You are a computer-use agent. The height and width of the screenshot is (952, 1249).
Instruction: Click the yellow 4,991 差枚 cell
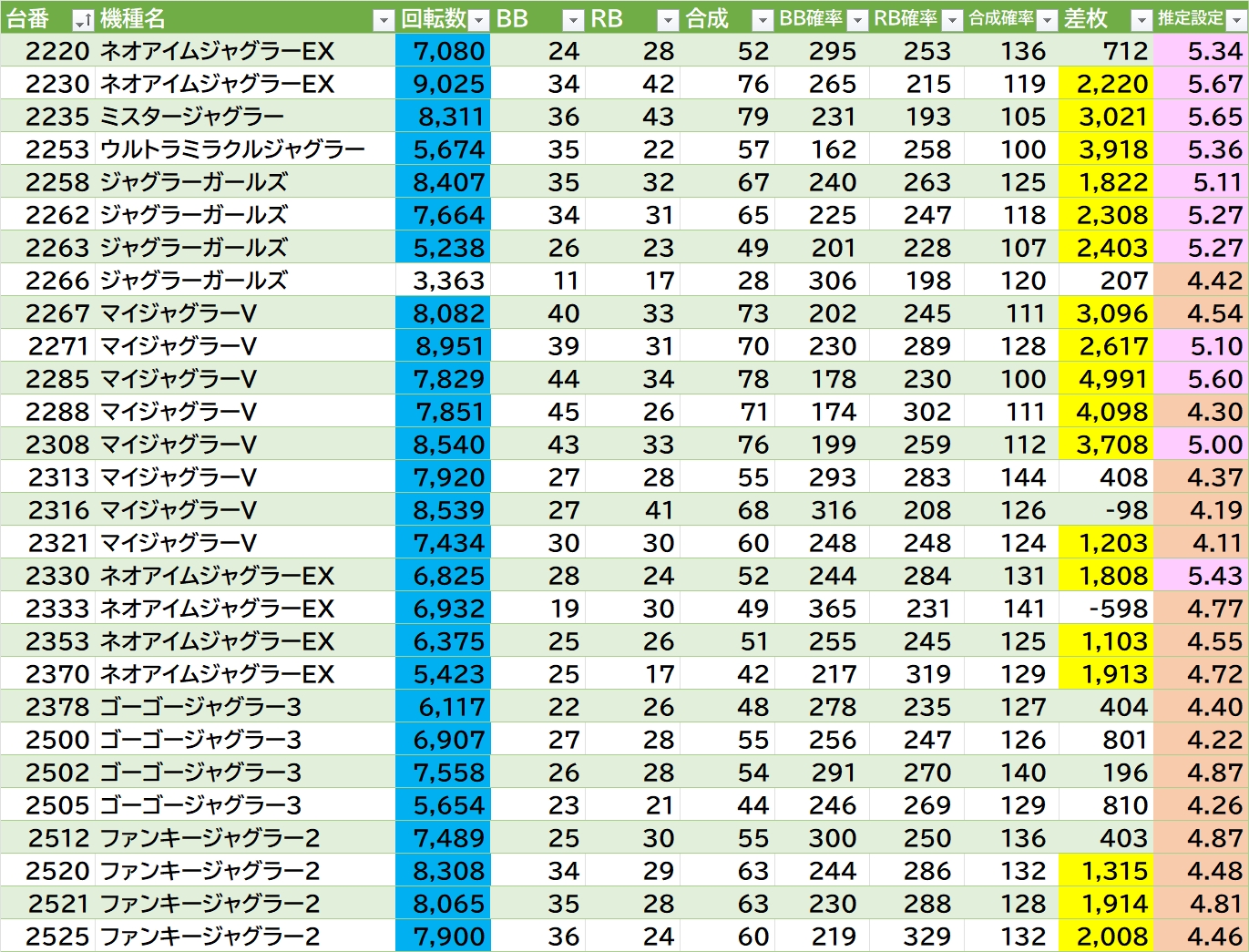[x=1106, y=379]
